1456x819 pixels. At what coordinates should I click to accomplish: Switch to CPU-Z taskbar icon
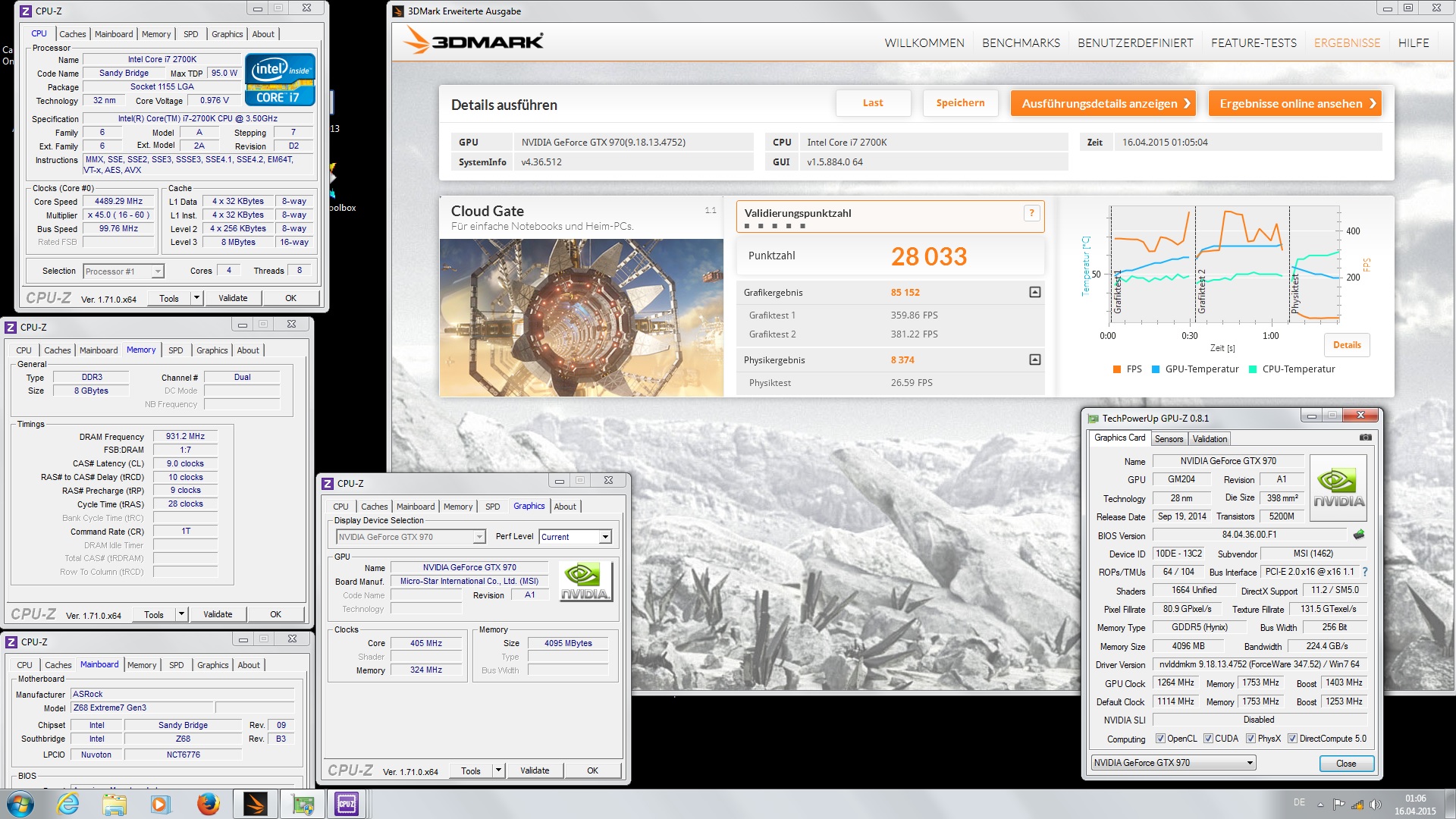coord(347,804)
